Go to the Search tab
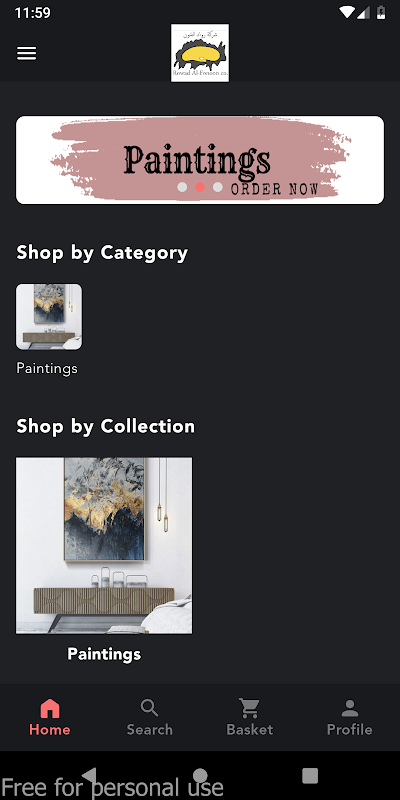The width and height of the screenshot is (400, 800). 149,717
